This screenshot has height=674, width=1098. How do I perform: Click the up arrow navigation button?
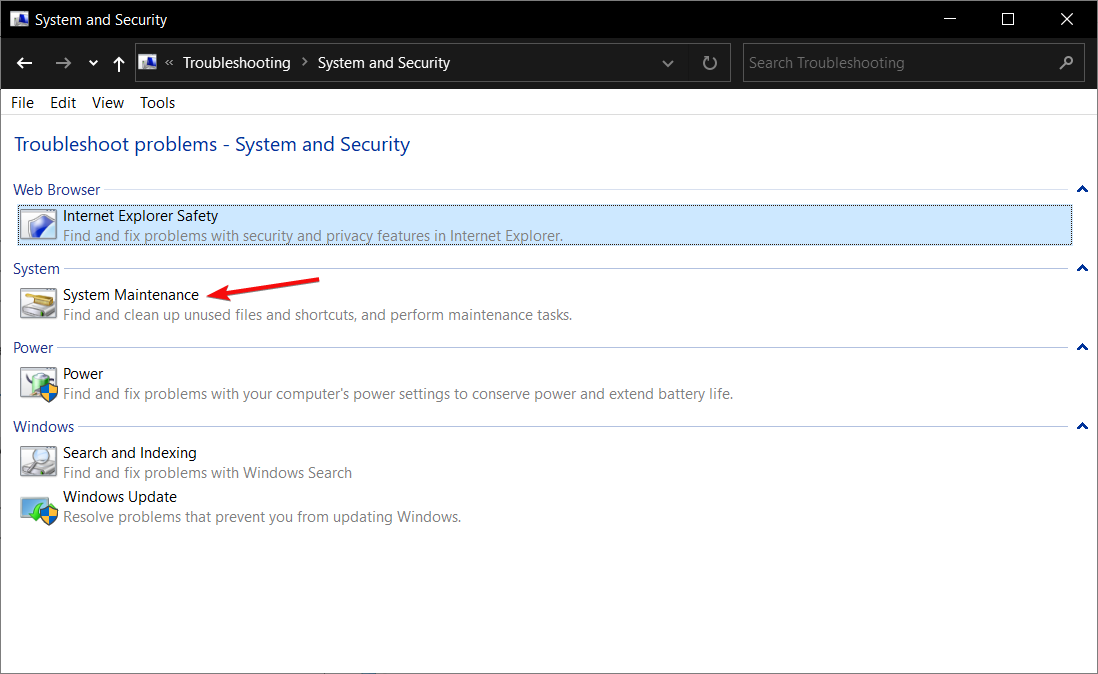[119, 63]
